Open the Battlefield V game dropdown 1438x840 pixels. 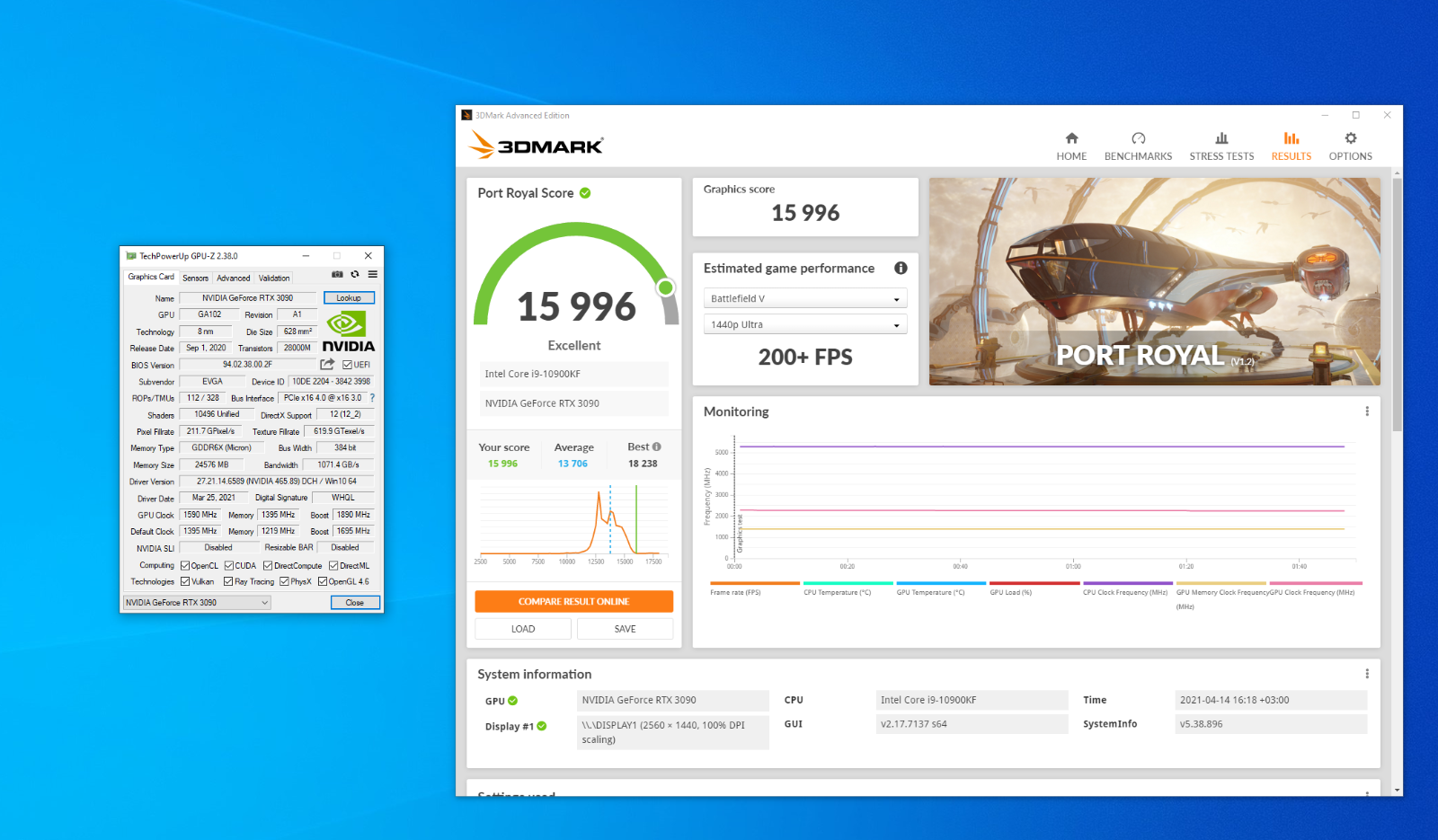pos(805,298)
